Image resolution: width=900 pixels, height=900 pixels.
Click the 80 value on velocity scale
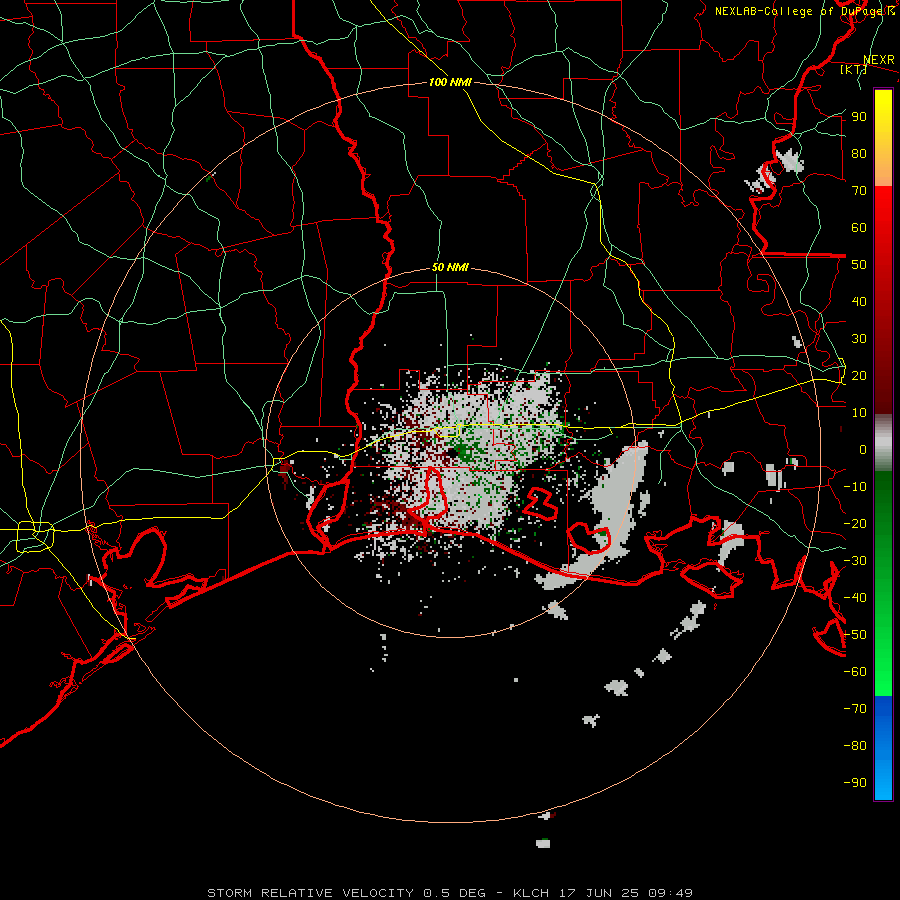click(859, 153)
